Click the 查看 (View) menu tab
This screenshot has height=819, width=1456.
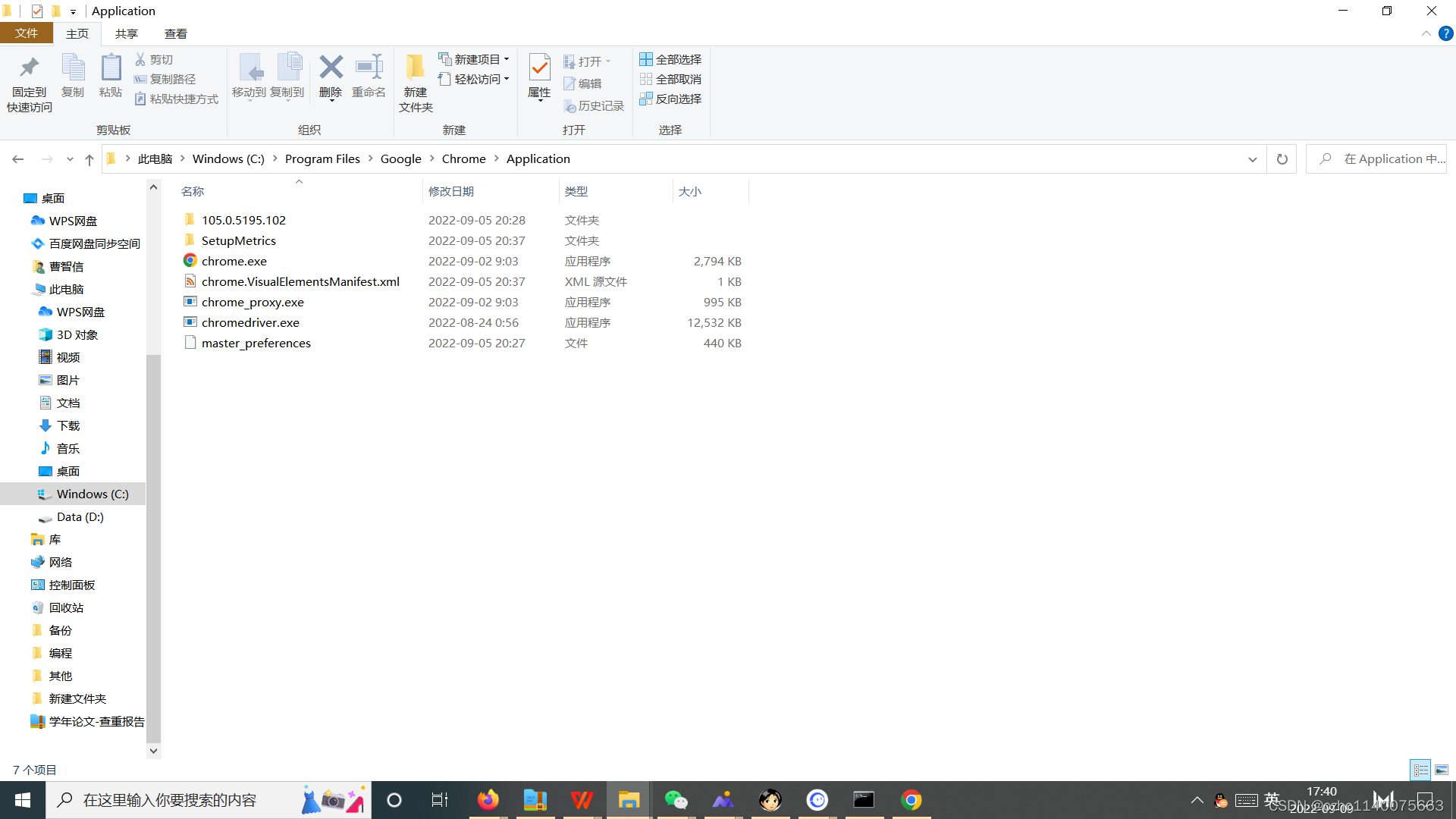(x=175, y=33)
